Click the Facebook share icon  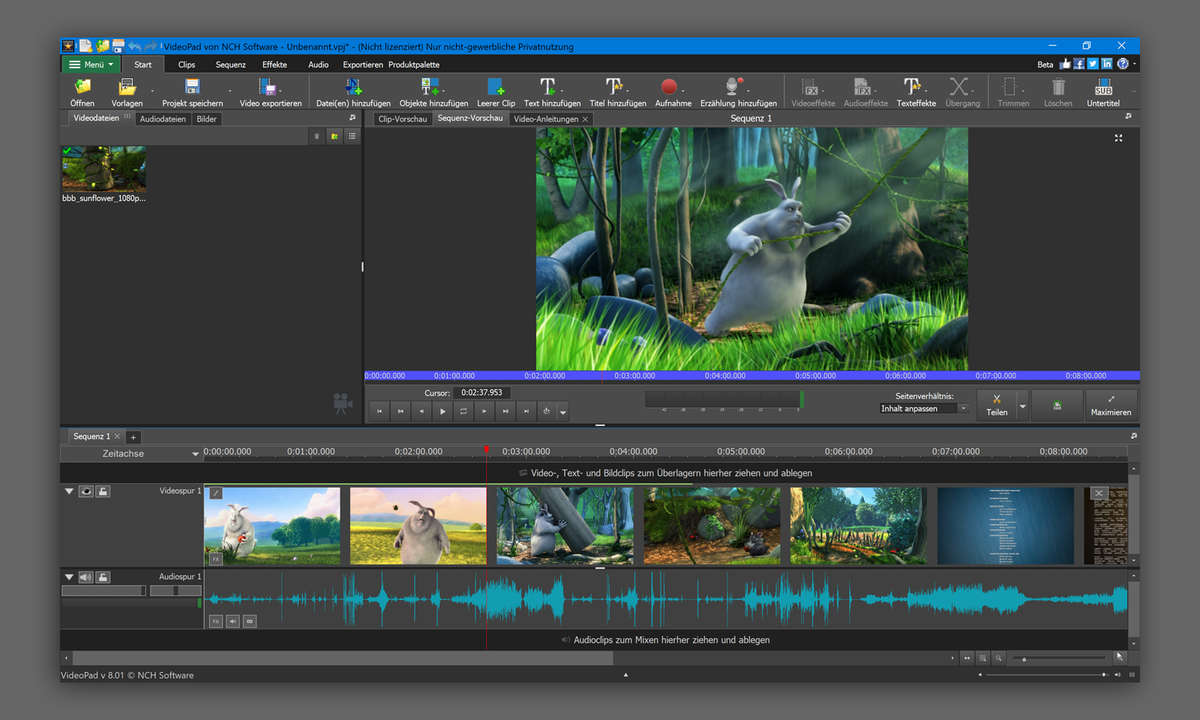tap(1079, 64)
